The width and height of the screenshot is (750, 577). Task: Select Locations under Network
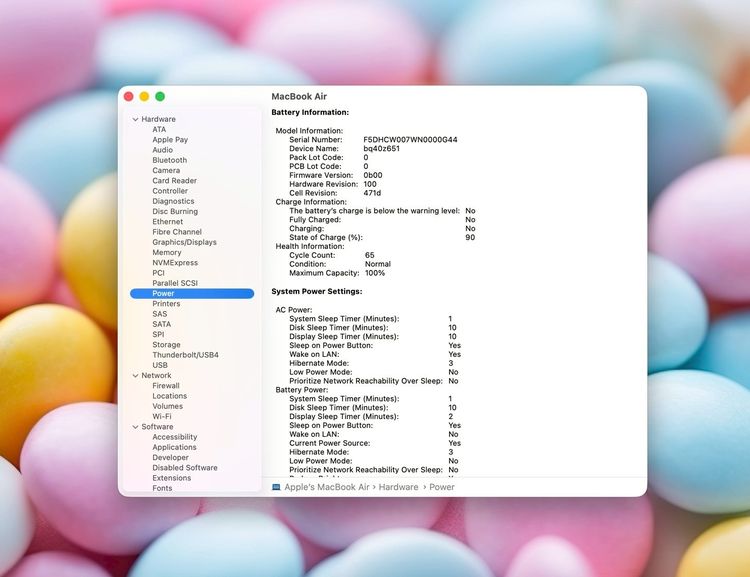[169, 396]
